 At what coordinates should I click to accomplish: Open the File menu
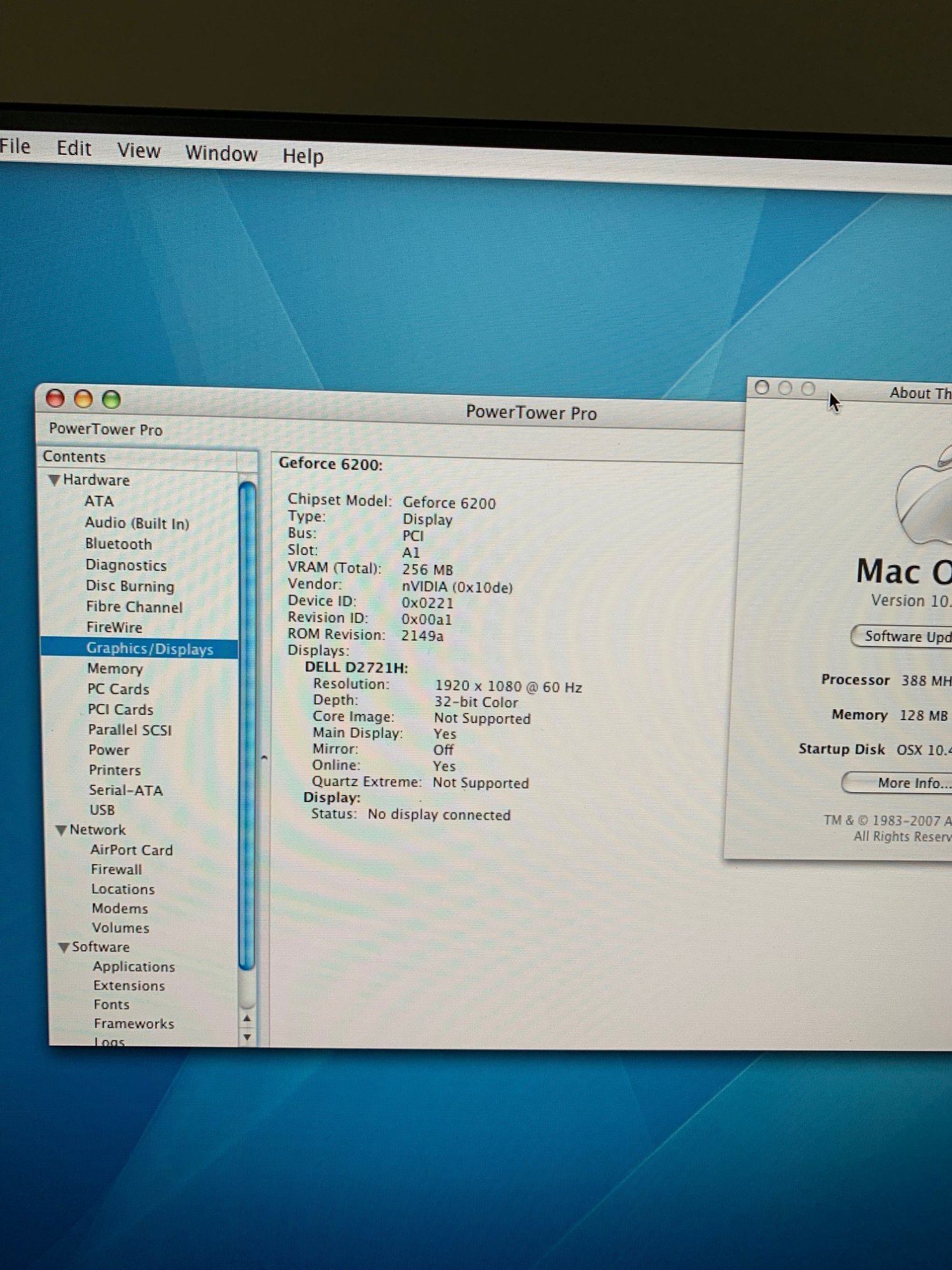[x=15, y=147]
